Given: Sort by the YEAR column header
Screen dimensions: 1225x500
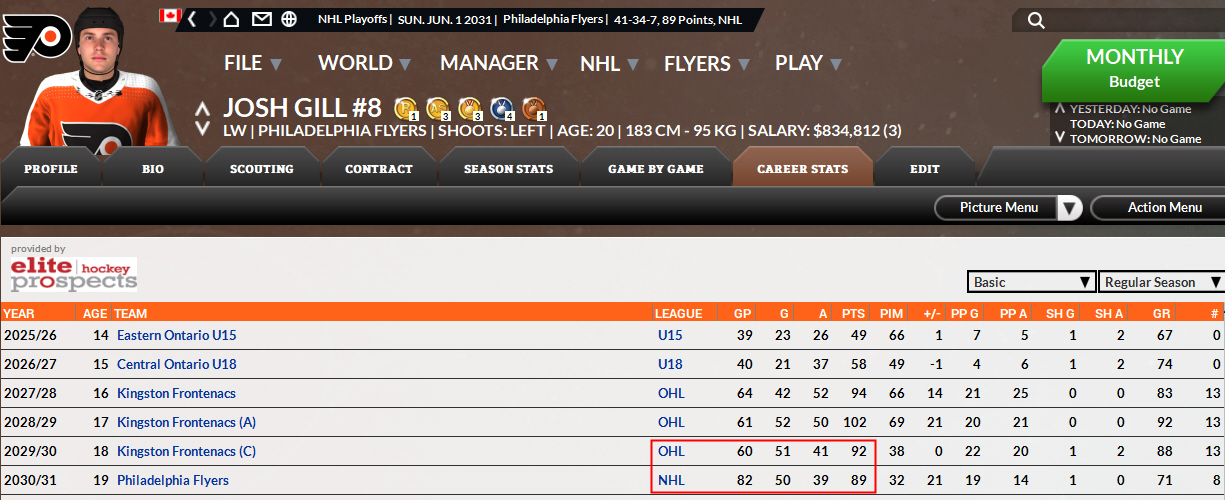Looking at the screenshot, I should click(18, 313).
